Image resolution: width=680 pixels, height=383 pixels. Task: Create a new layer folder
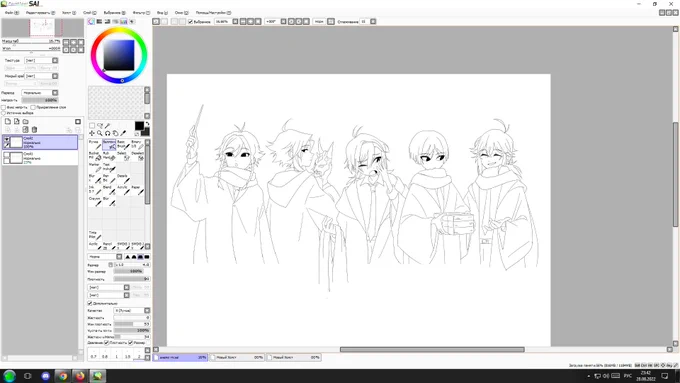pos(26,121)
